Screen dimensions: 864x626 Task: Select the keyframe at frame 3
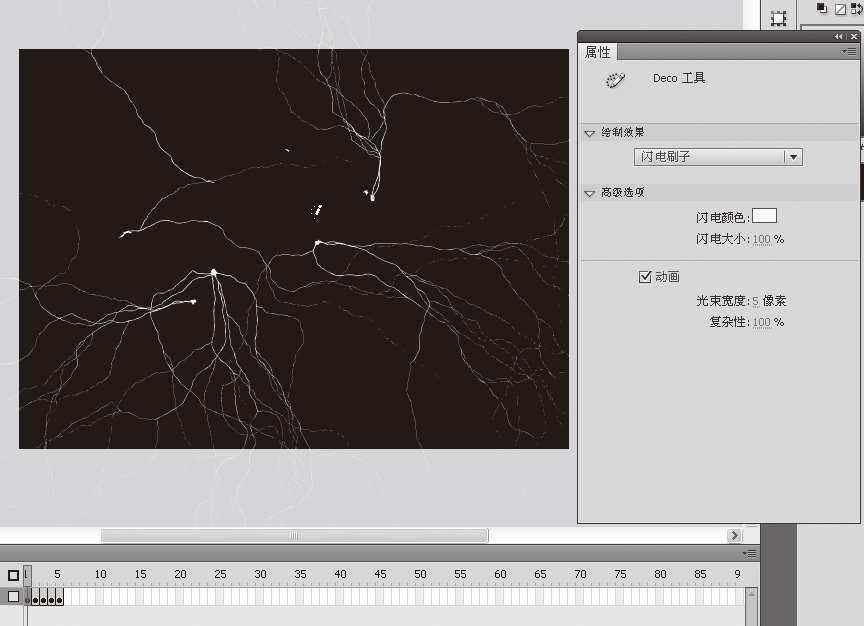click(44, 597)
